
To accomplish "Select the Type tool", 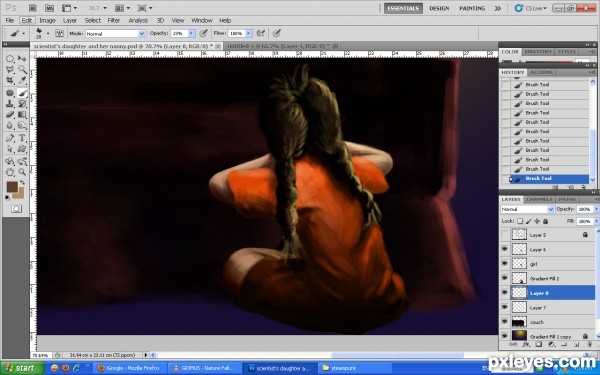I will [22, 138].
